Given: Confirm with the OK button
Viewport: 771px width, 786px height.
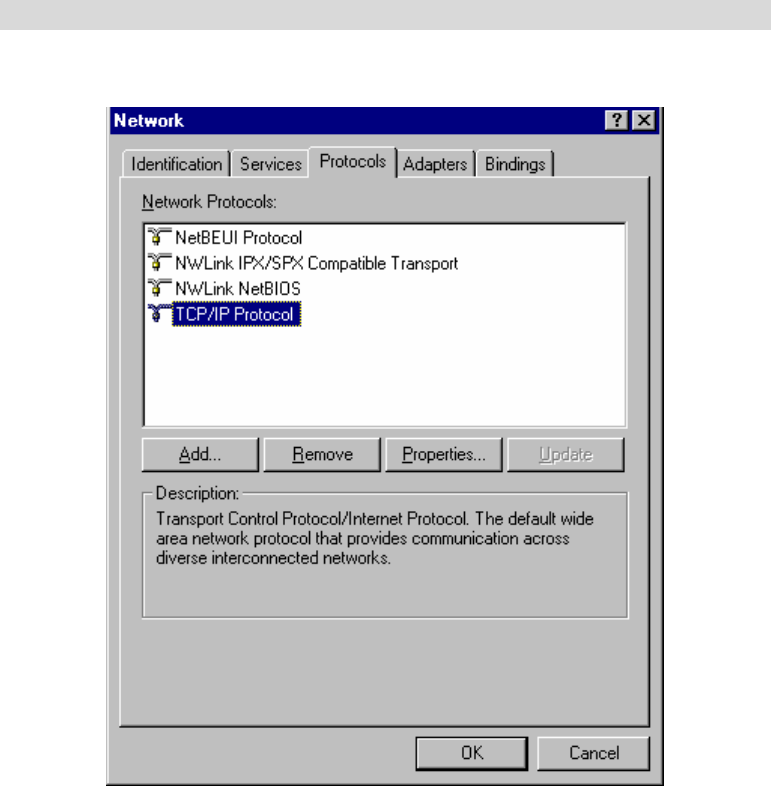Looking at the screenshot, I should (x=472, y=753).
